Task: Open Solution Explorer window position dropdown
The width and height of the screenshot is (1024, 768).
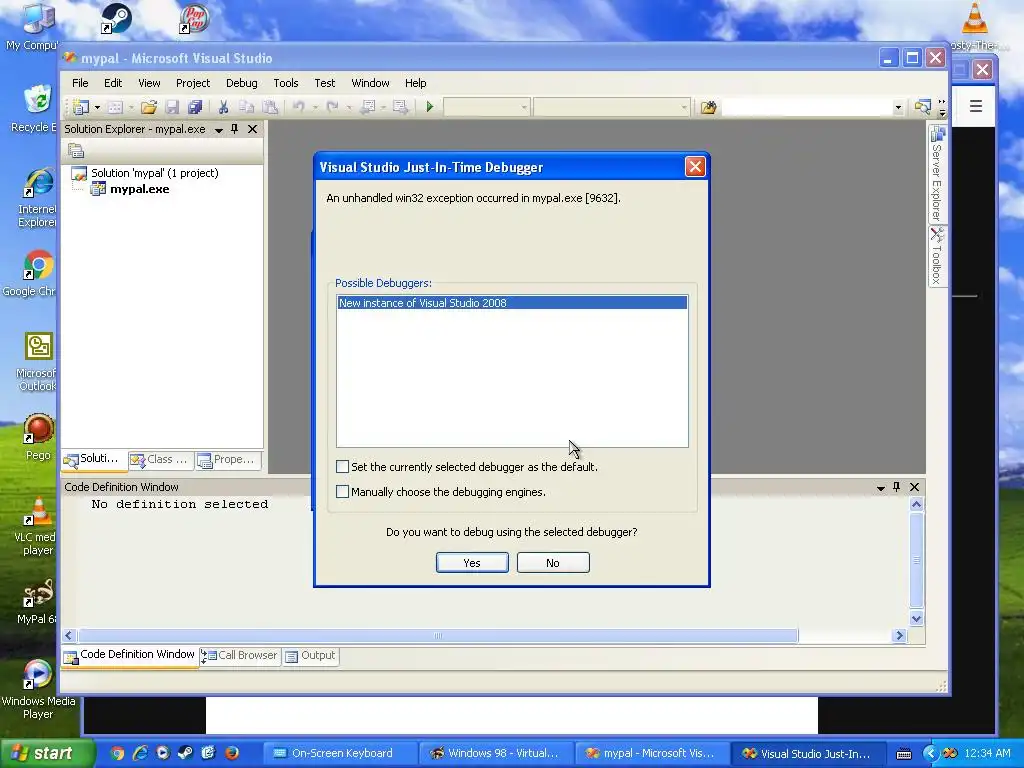Action: (x=219, y=130)
